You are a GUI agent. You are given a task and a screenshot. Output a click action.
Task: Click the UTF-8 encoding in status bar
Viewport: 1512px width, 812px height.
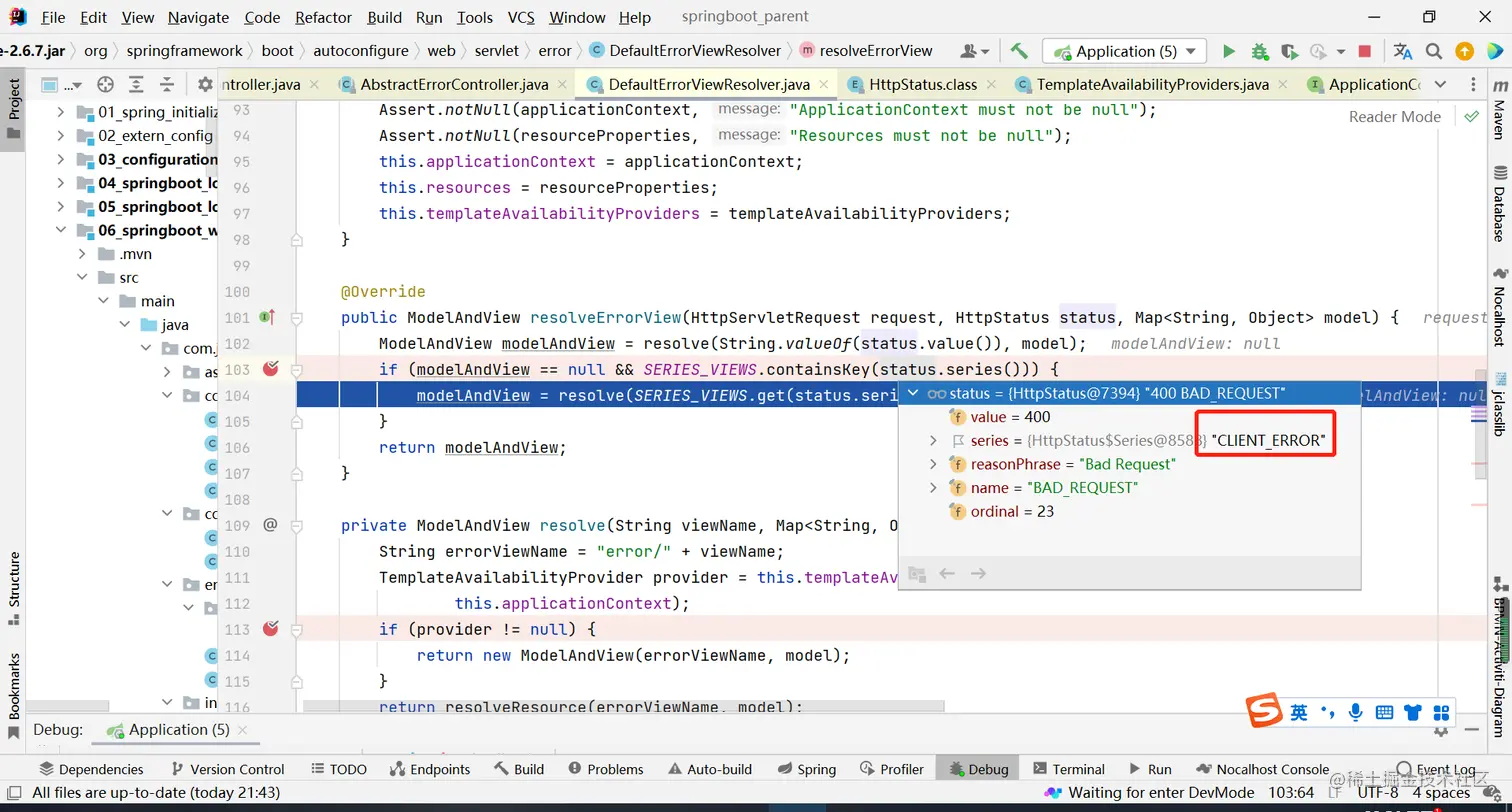[x=1378, y=792]
